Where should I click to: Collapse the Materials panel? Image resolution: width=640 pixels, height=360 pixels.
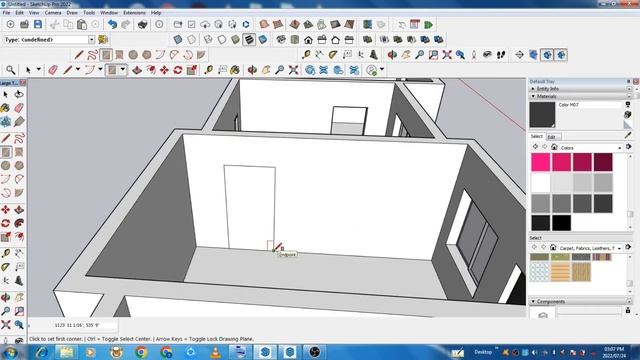coord(533,96)
